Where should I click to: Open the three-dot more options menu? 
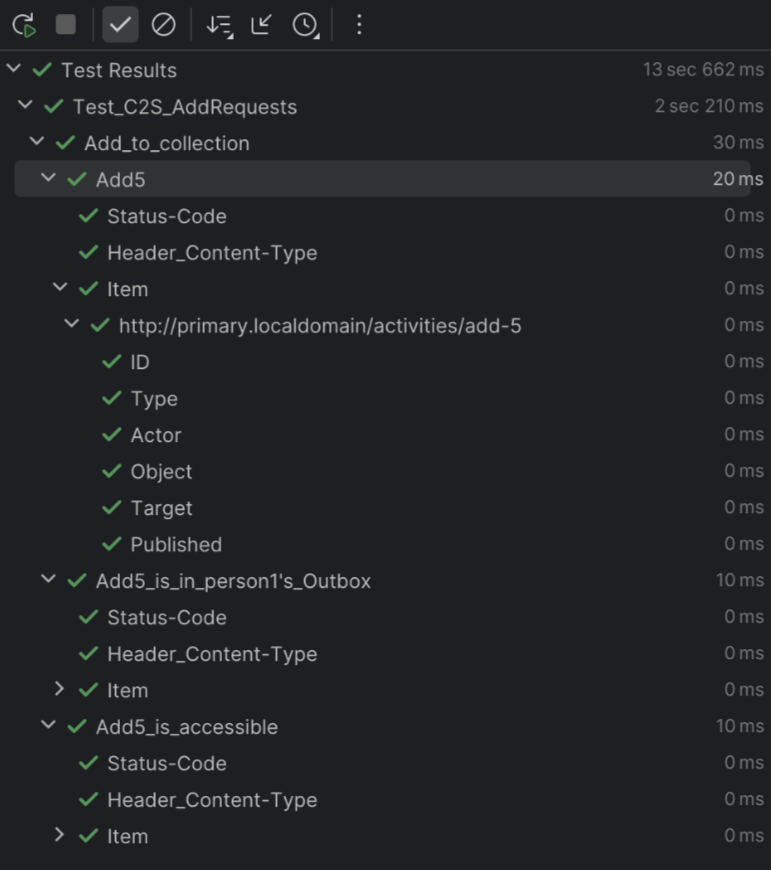point(359,24)
